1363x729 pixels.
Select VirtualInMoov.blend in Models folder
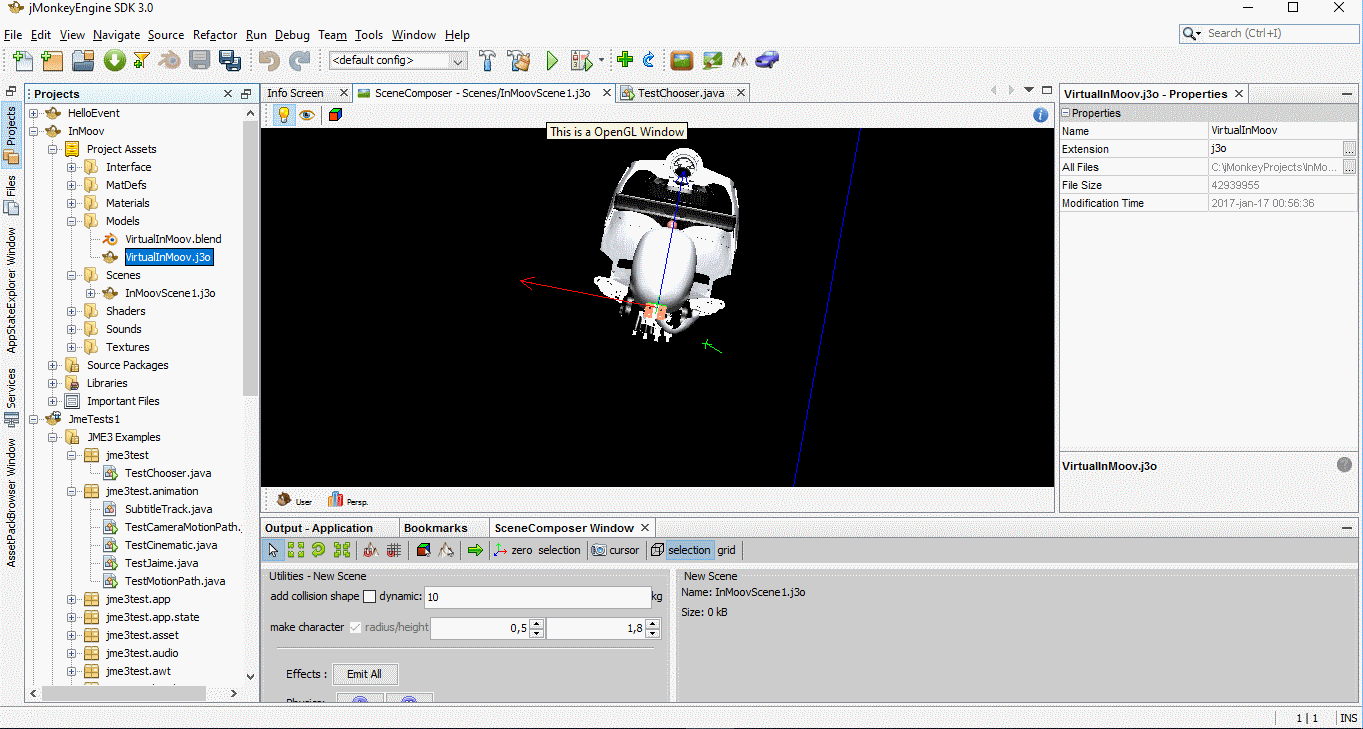click(173, 239)
